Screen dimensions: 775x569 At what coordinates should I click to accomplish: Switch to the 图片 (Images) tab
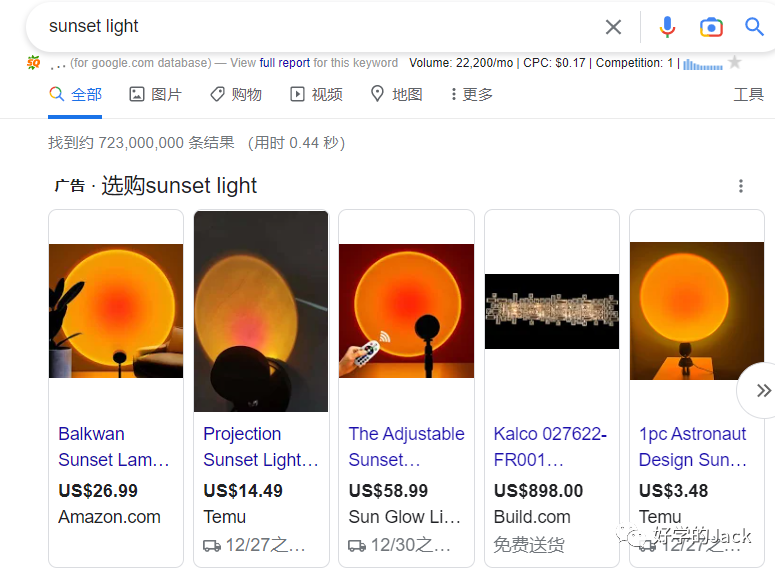(x=155, y=94)
